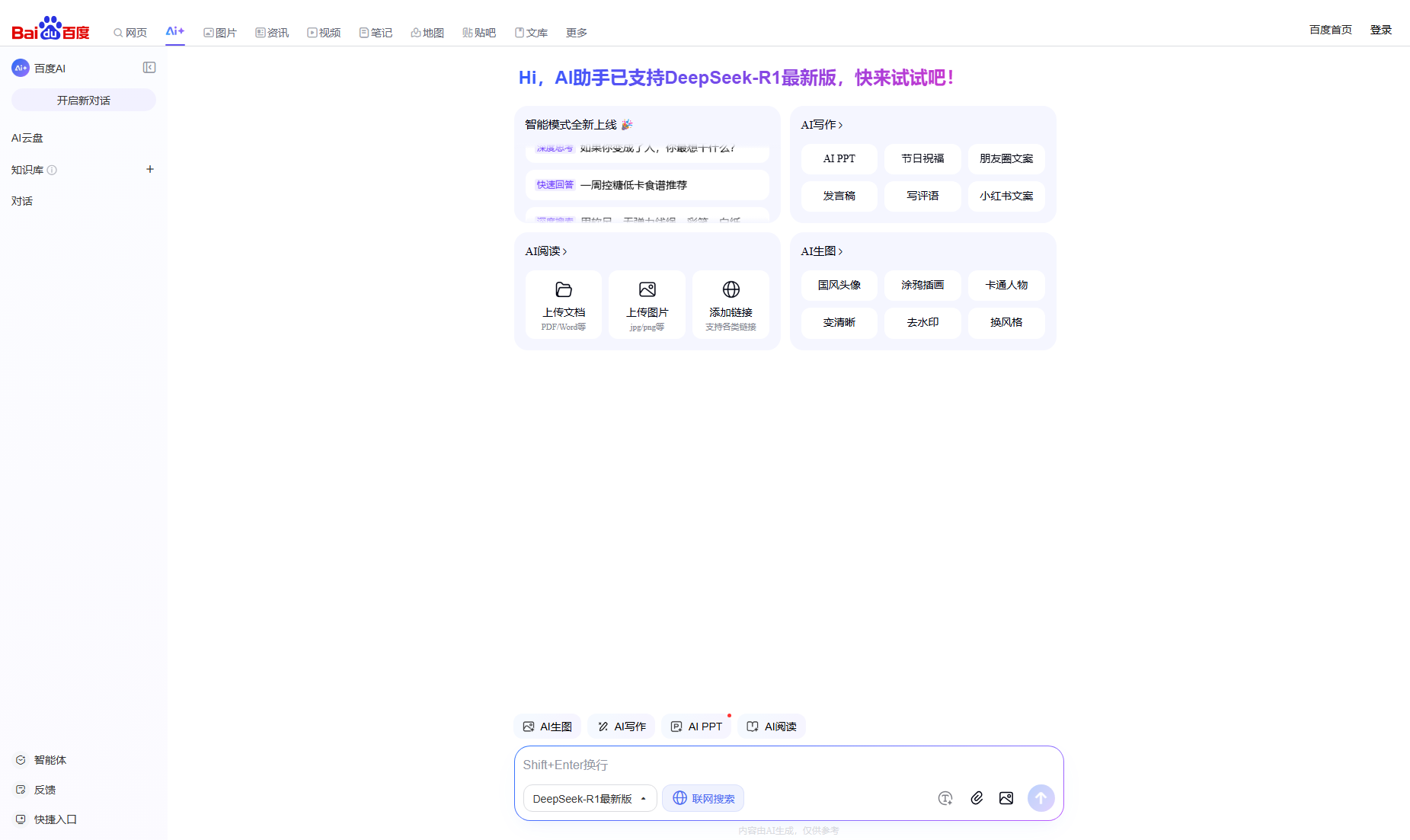Select the 写评语 writing option

922,196
